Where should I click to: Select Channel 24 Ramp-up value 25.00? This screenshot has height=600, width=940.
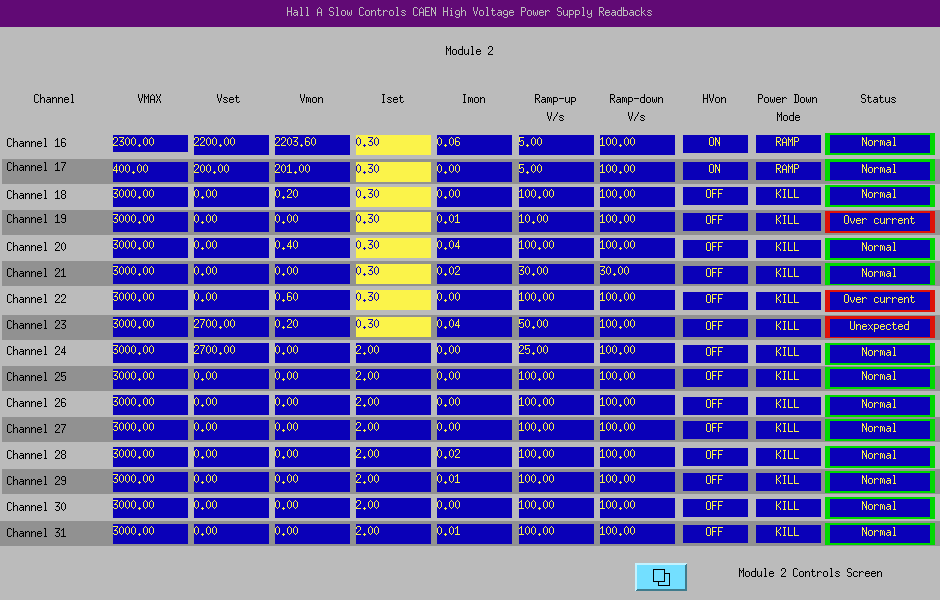pos(556,352)
